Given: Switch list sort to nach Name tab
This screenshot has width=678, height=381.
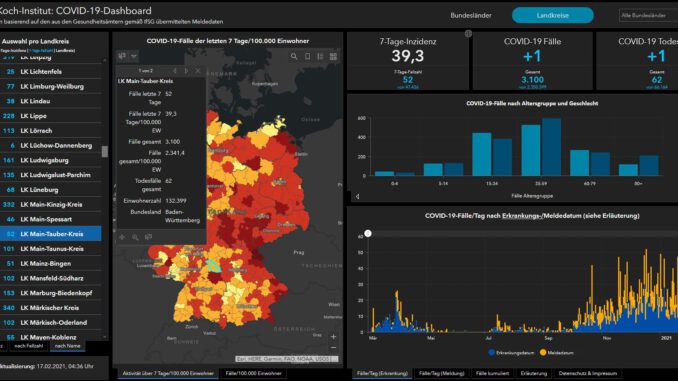Looking at the screenshot, I should (x=67, y=346).
